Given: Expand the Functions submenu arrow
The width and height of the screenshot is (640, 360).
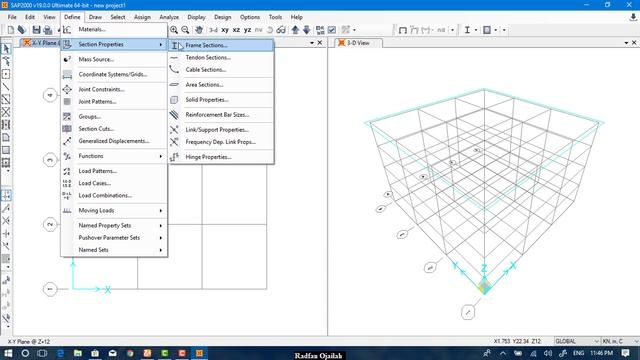Looking at the screenshot, I should (161, 156).
